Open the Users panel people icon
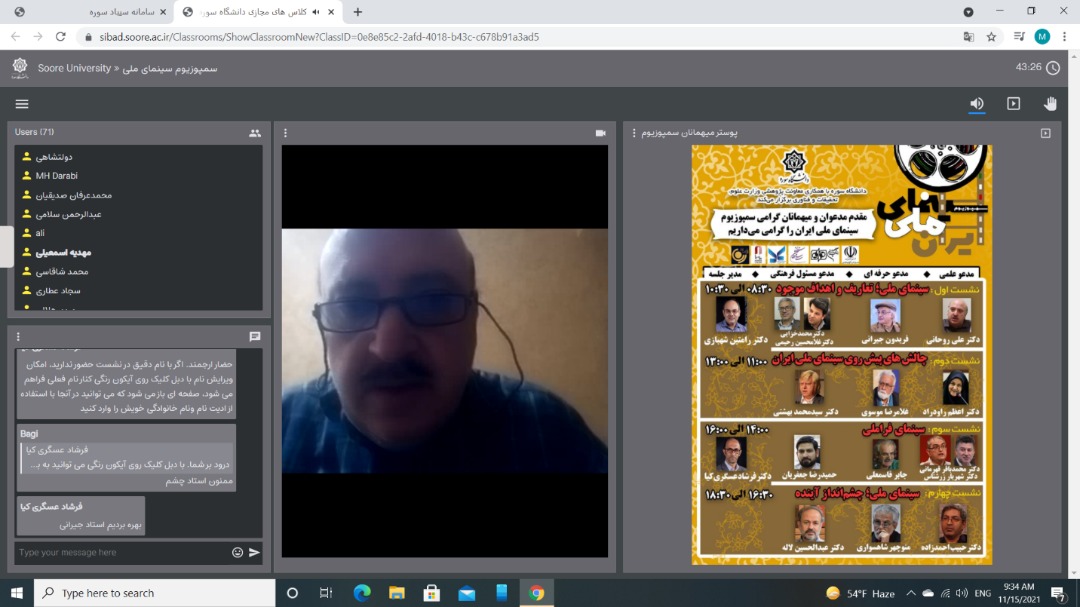Viewport: 1080px width, 607px height. pyautogui.click(x=255, y=133)
